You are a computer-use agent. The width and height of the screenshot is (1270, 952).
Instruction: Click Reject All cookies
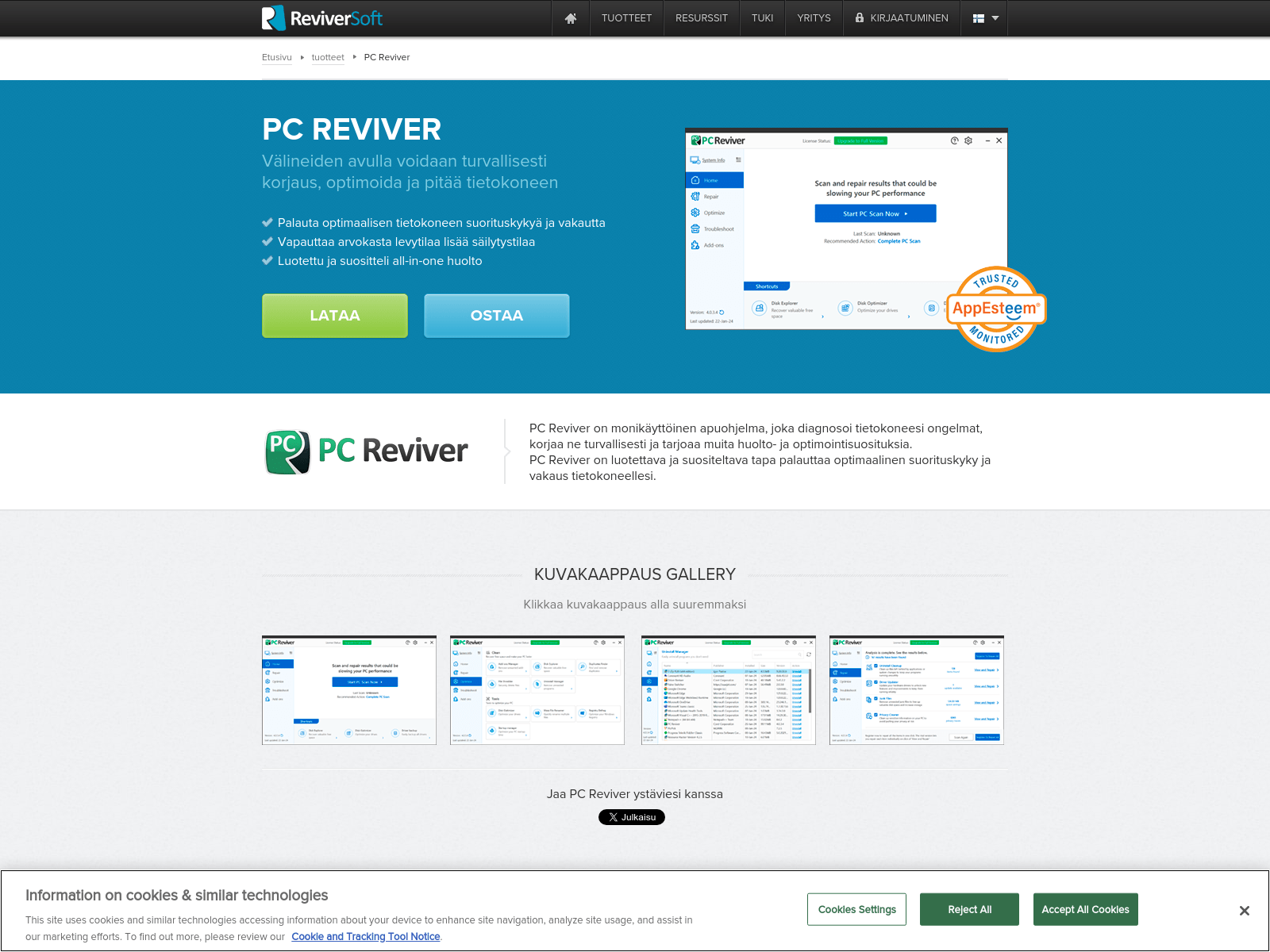pos(969,909)
